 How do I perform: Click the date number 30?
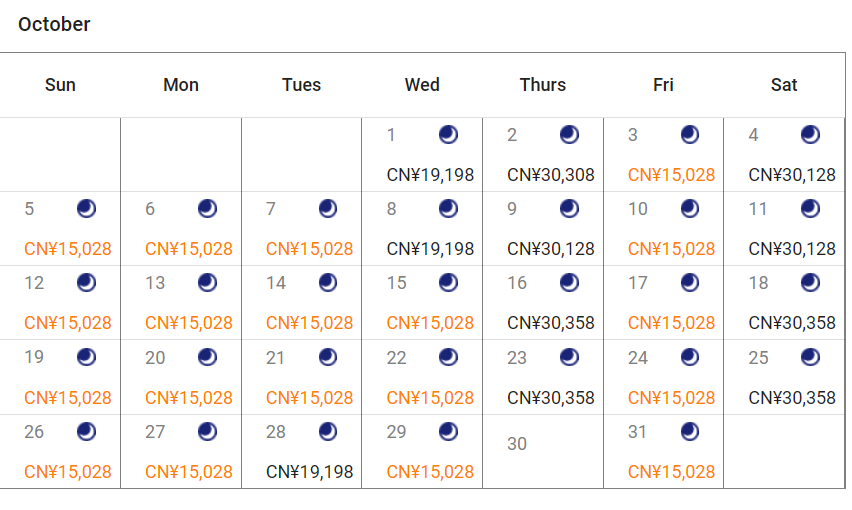point(517,444)
